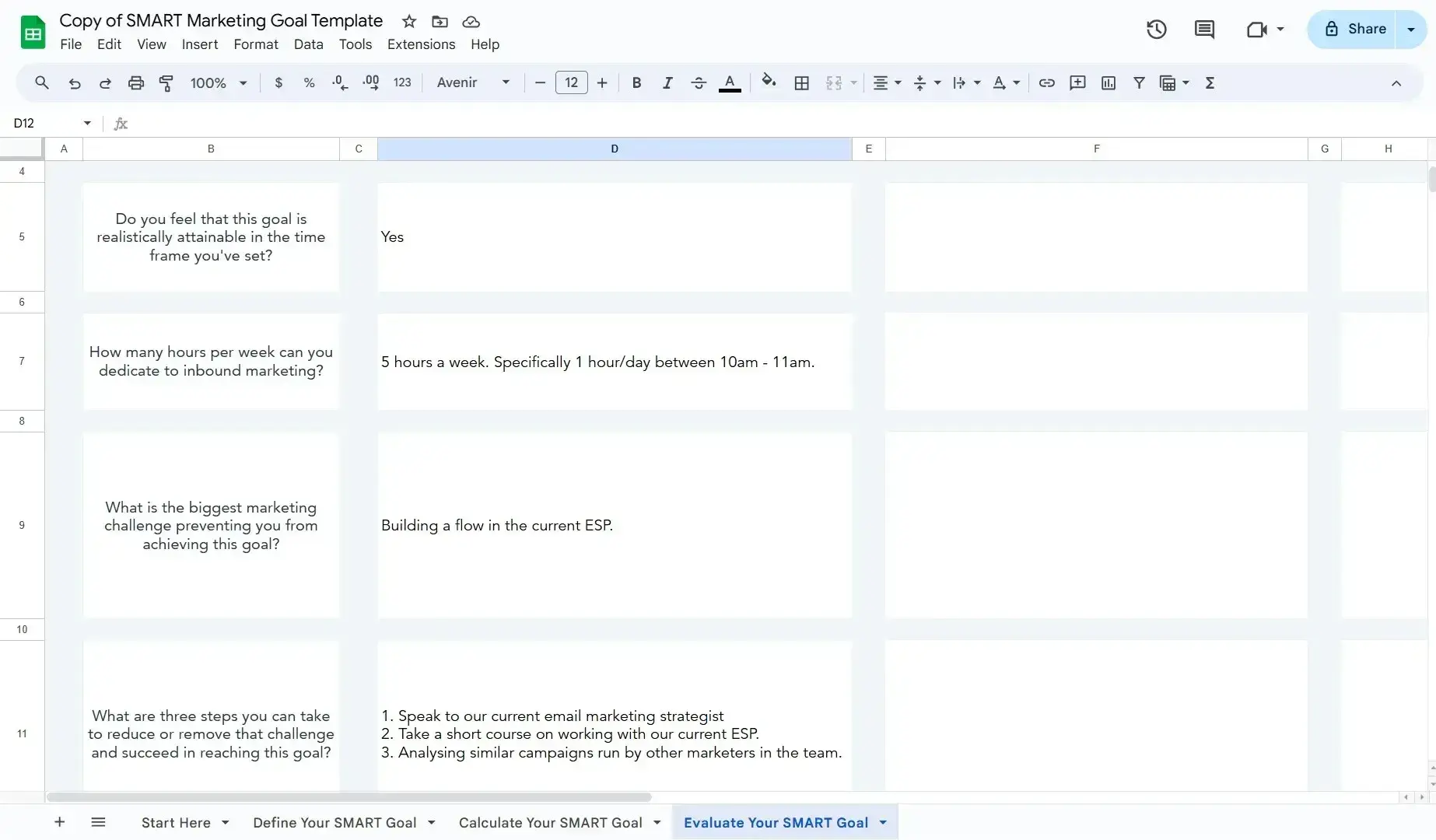Open version history clock icon
The image size is (1436, 840).
(1156, 30)
